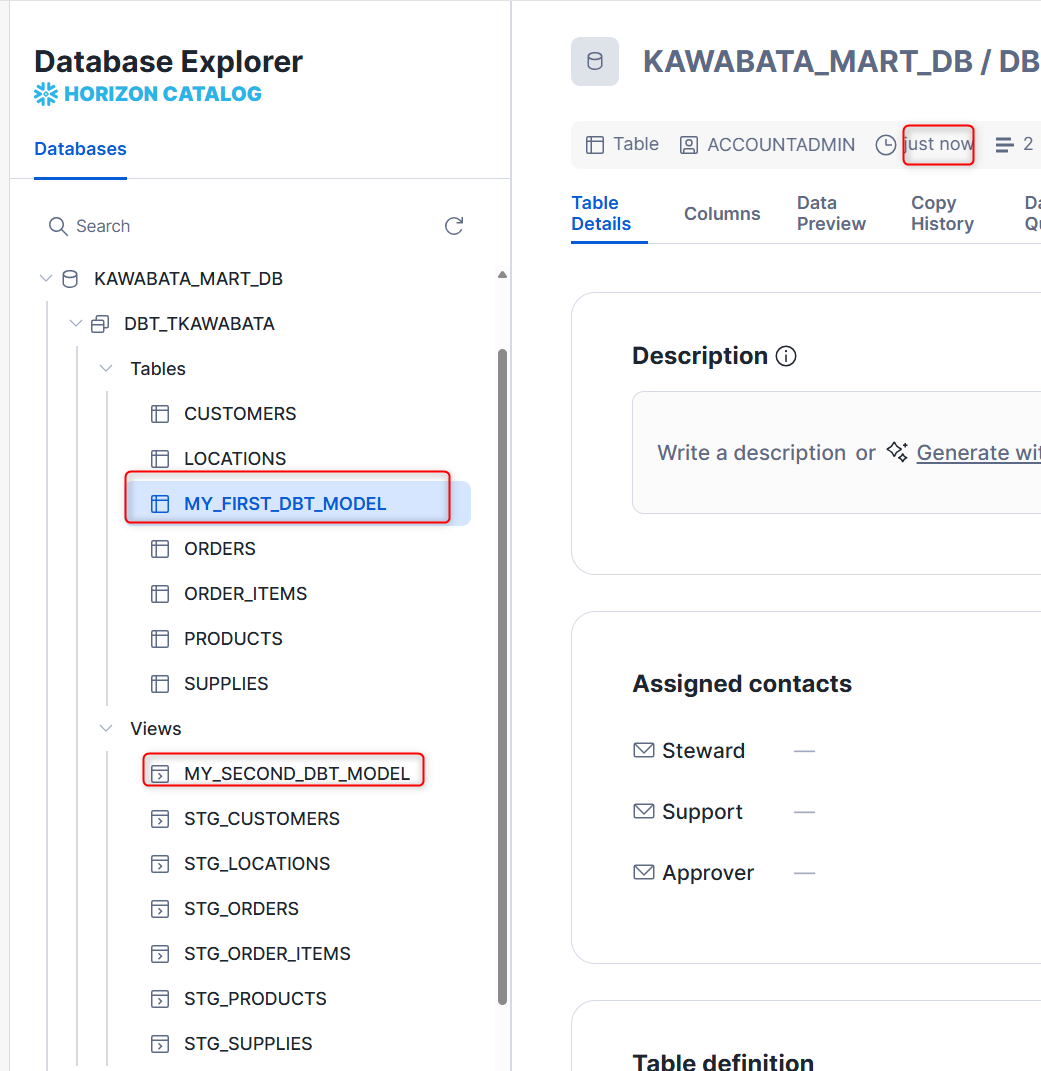This screenshot has width=1041, height=1071.
Task: Click the DBT_TKAWABATA schema icon
Action: point(100,324)
